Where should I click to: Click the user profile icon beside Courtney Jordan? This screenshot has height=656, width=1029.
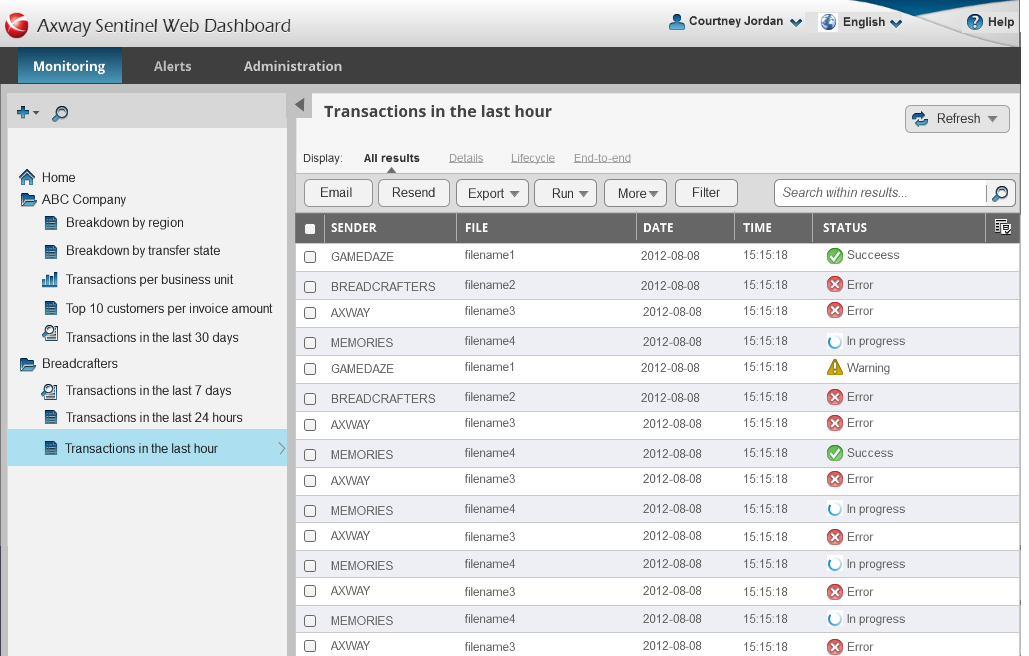tap(677, 22)
